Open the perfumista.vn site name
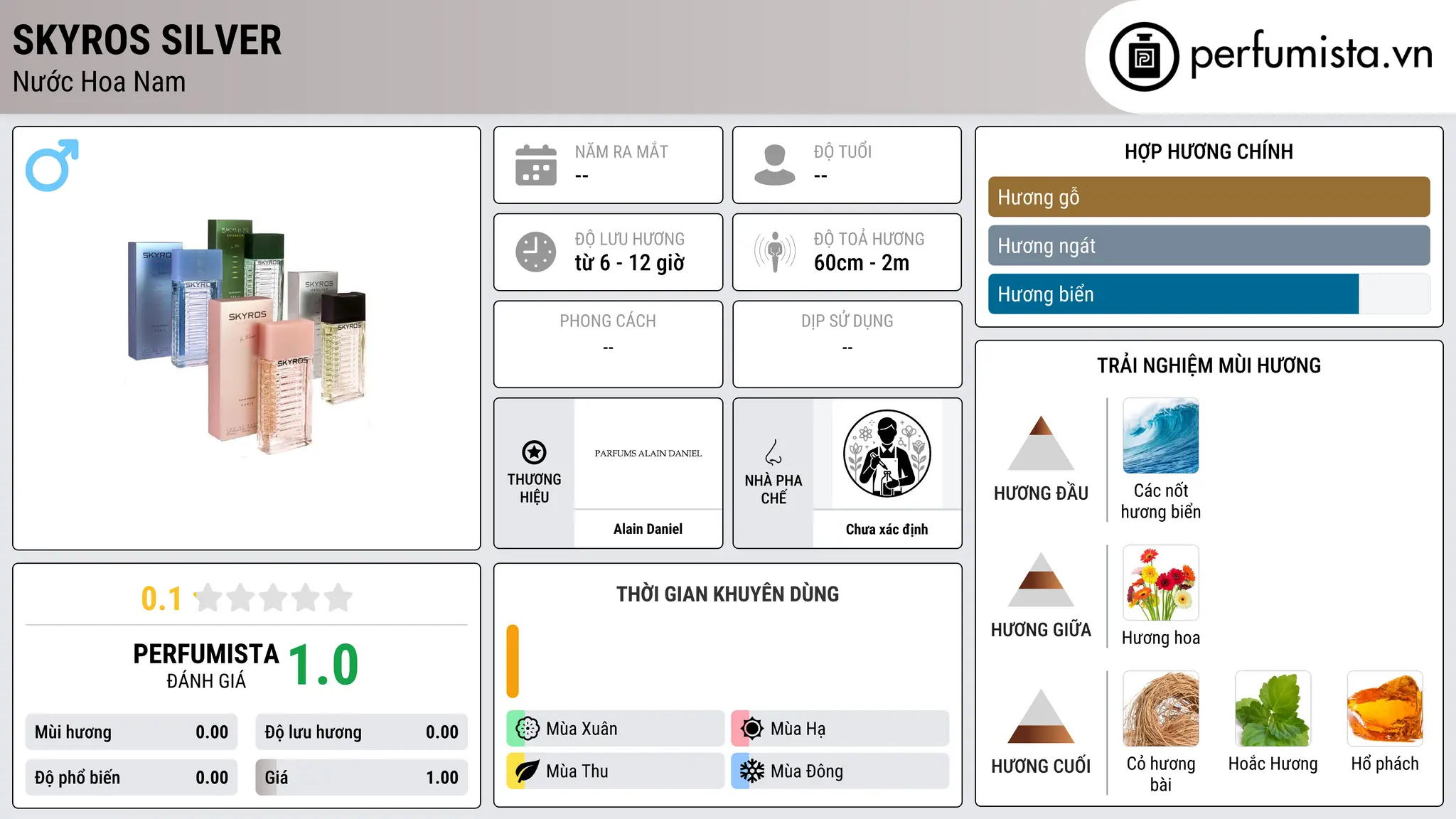 tap(1311, 53)
